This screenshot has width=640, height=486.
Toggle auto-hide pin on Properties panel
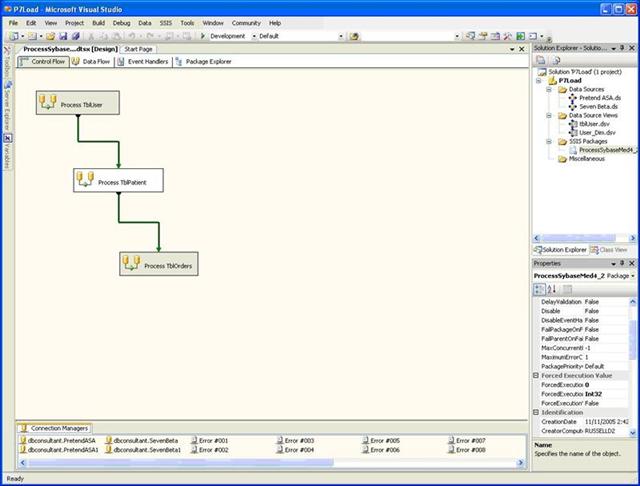622,263
